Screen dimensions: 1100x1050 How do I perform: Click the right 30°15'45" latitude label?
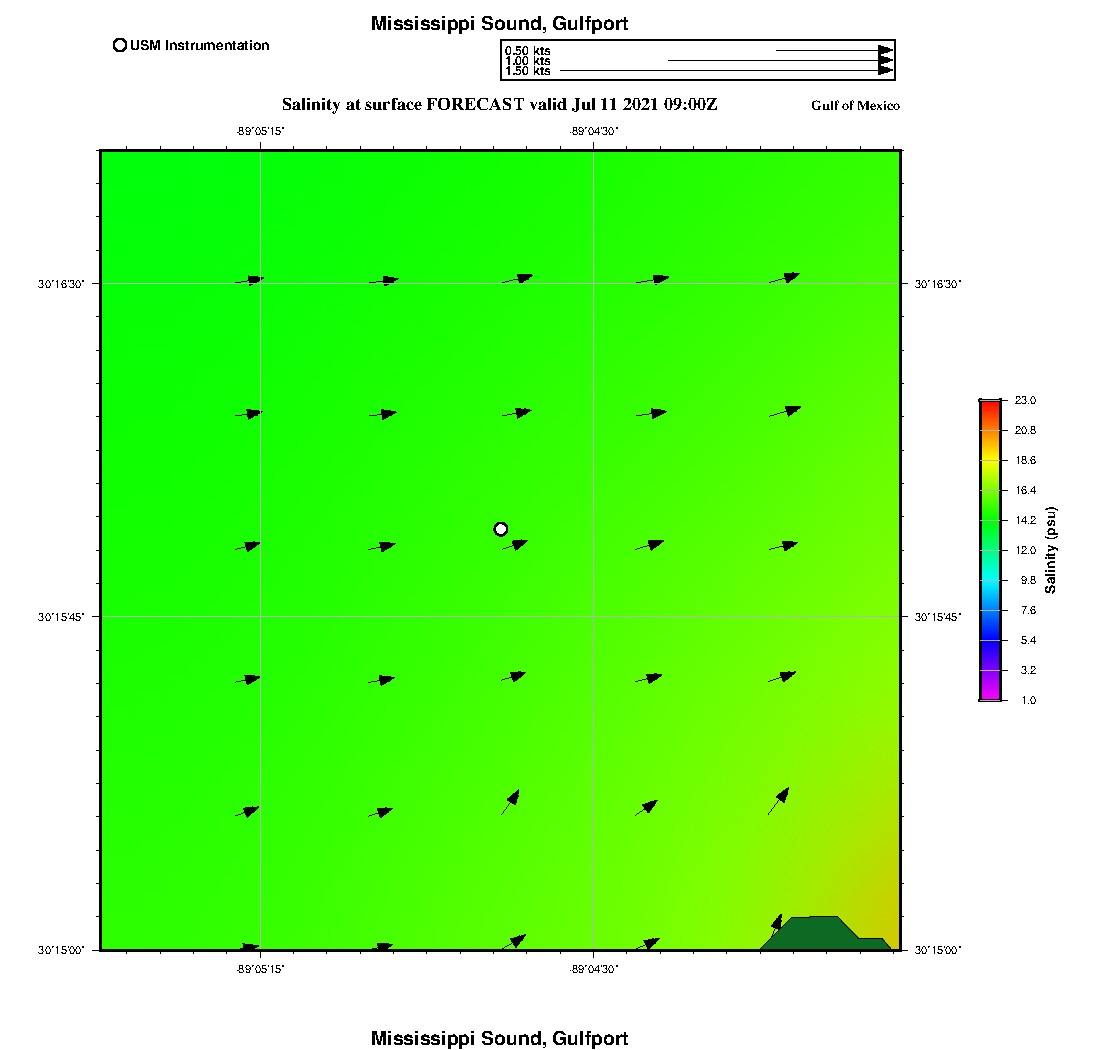coord(938,617)
